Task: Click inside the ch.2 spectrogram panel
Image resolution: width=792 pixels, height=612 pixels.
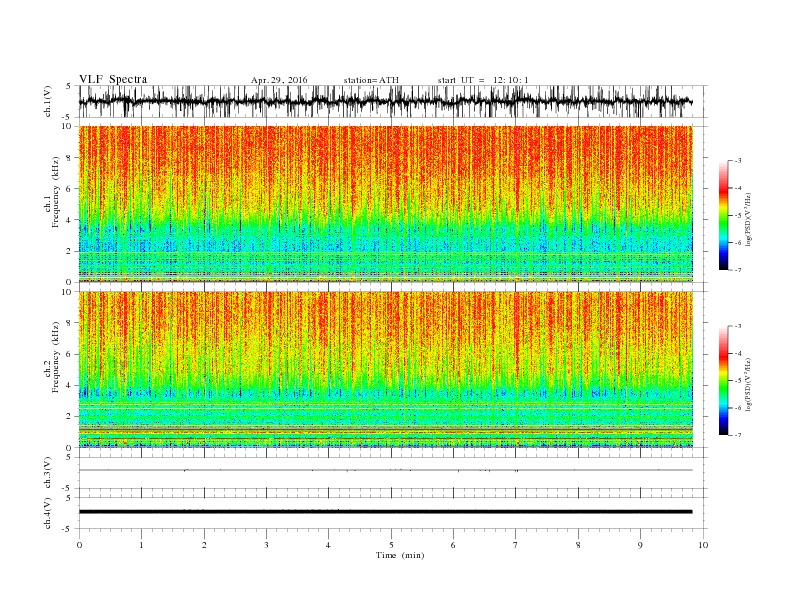Action: pos(386,370)
